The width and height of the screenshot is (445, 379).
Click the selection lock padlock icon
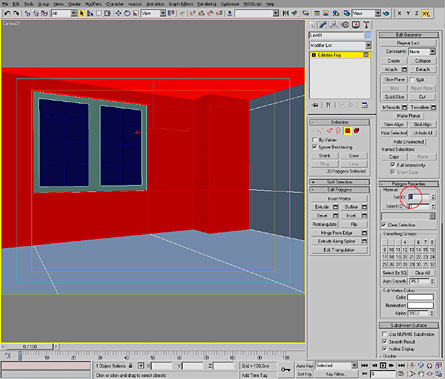pyautogui.click(x=131, y=366)
